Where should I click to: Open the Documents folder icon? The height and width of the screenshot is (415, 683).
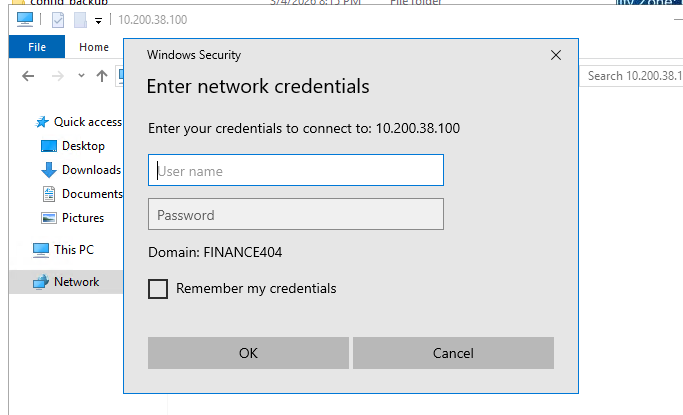(x=49, y=194)
